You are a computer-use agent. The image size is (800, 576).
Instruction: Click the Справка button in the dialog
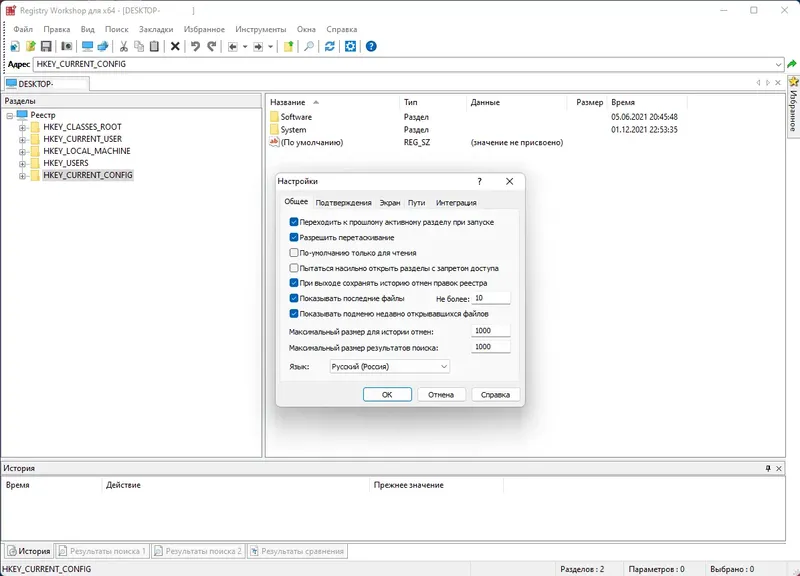(495, 394)
